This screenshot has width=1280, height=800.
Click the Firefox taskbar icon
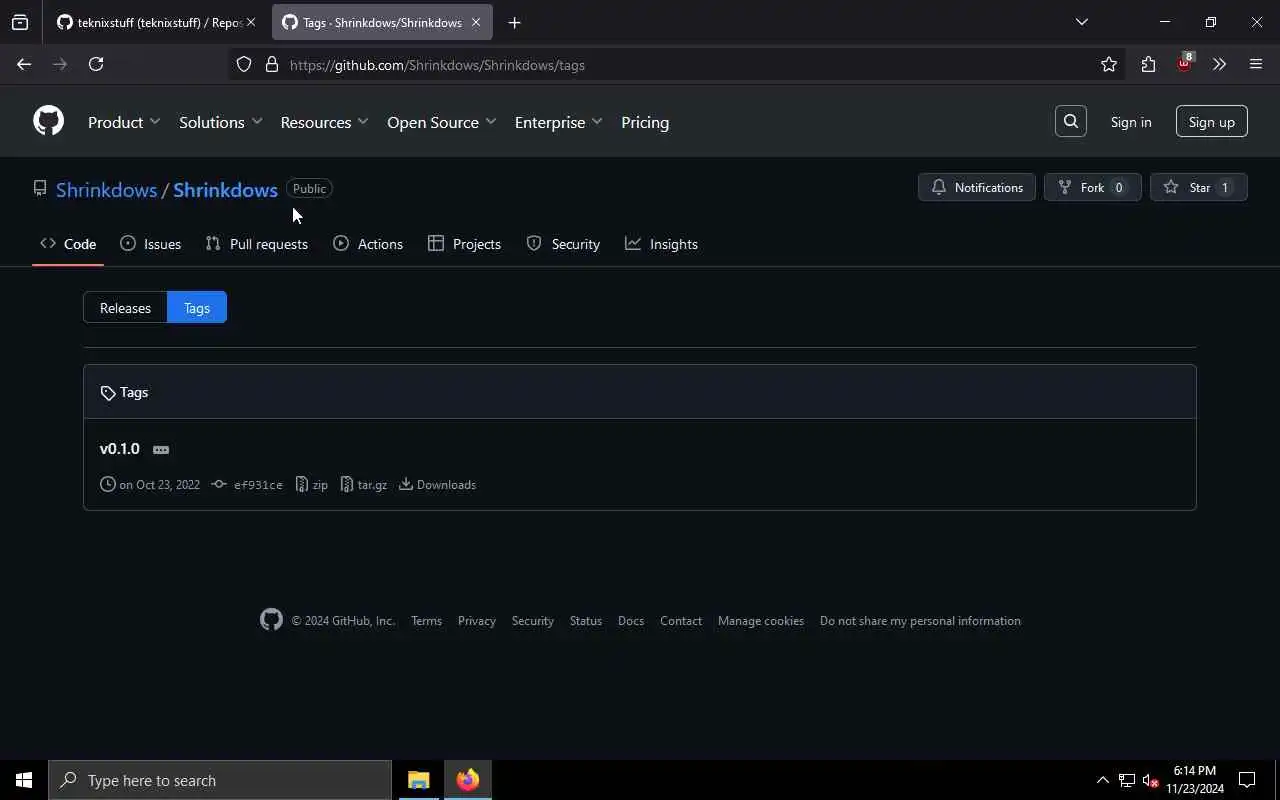click(x=468, y=780)
